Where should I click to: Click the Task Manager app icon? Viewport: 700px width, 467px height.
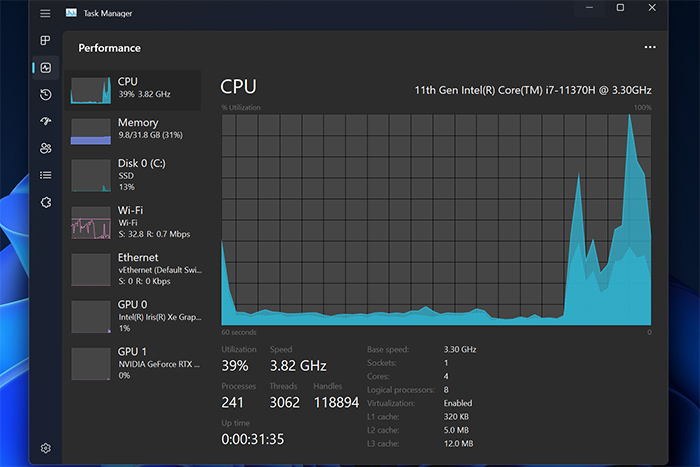point(71,13)
